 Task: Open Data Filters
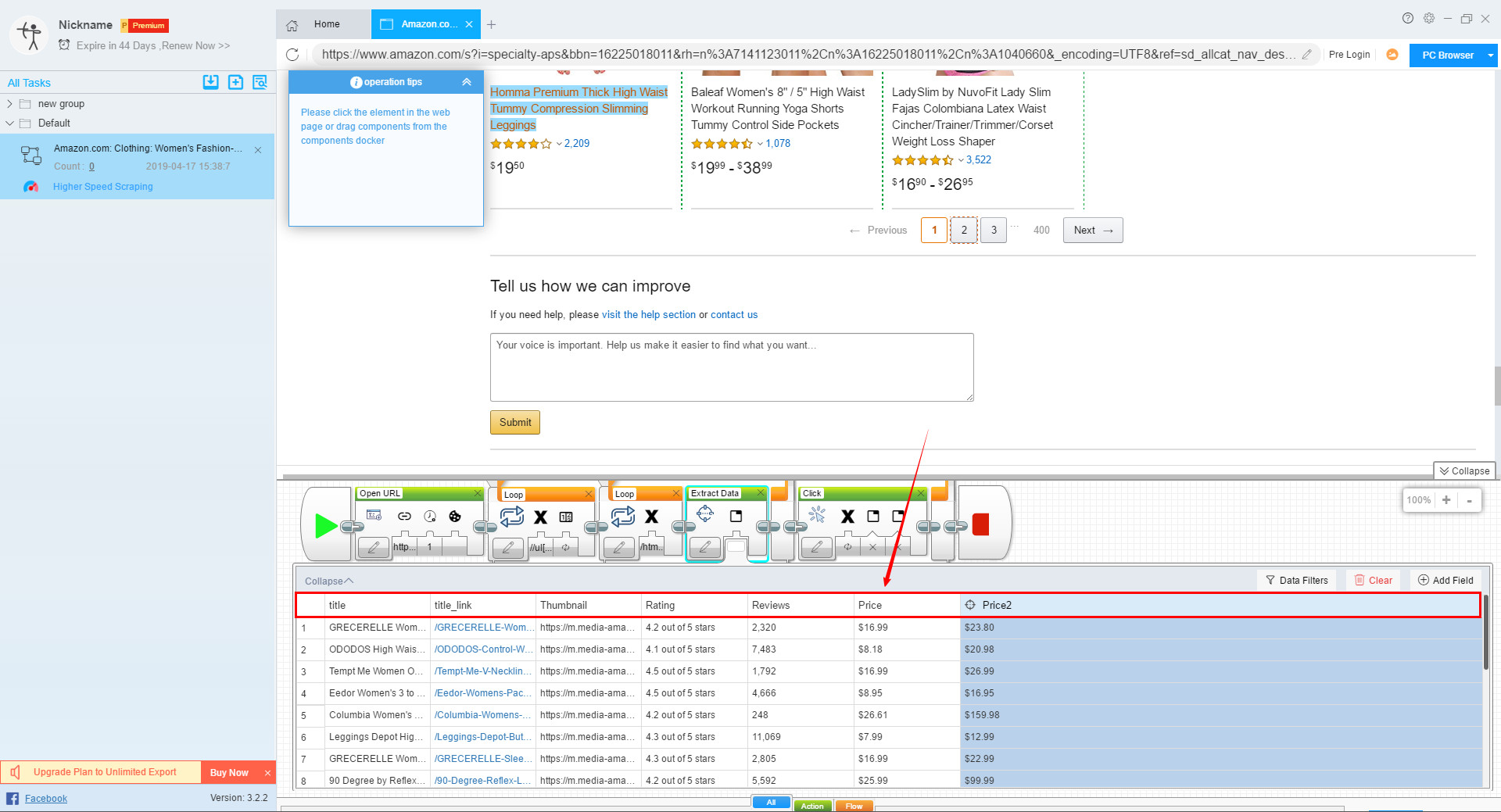1297,580
